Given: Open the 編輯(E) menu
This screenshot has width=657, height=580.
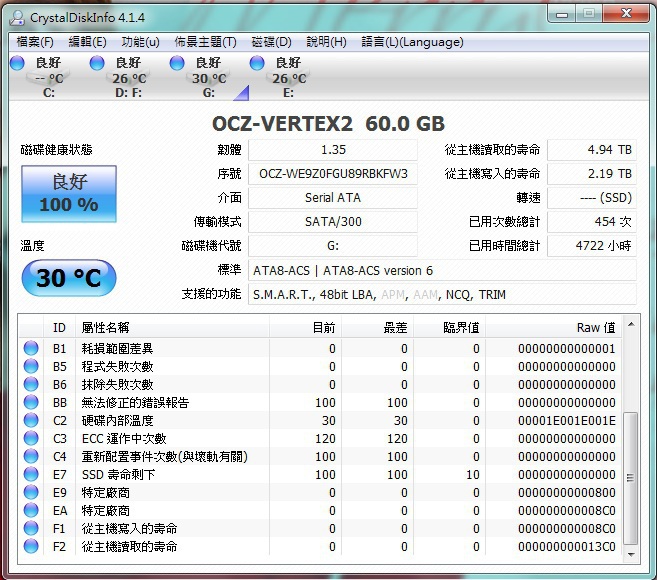Looking at the screenshot, I should 87,42.
